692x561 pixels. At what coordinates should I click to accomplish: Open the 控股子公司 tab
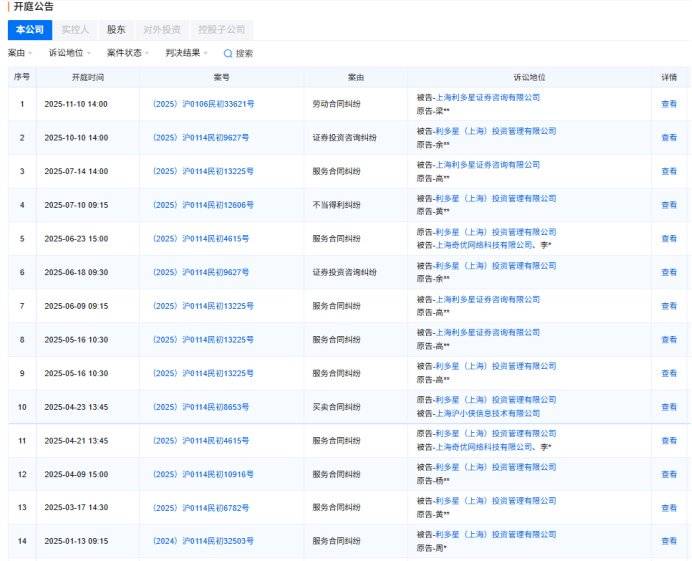coord(221,30)
